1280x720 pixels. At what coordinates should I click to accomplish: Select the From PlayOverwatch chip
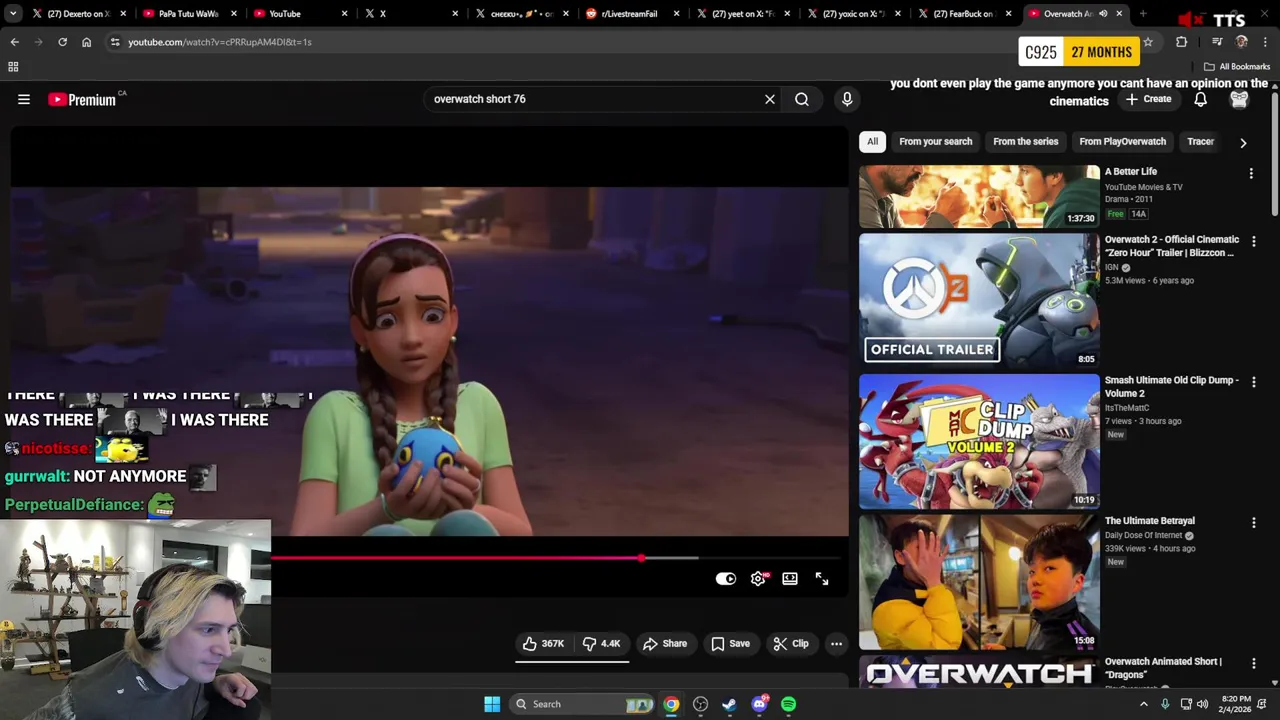[1122, 142]
